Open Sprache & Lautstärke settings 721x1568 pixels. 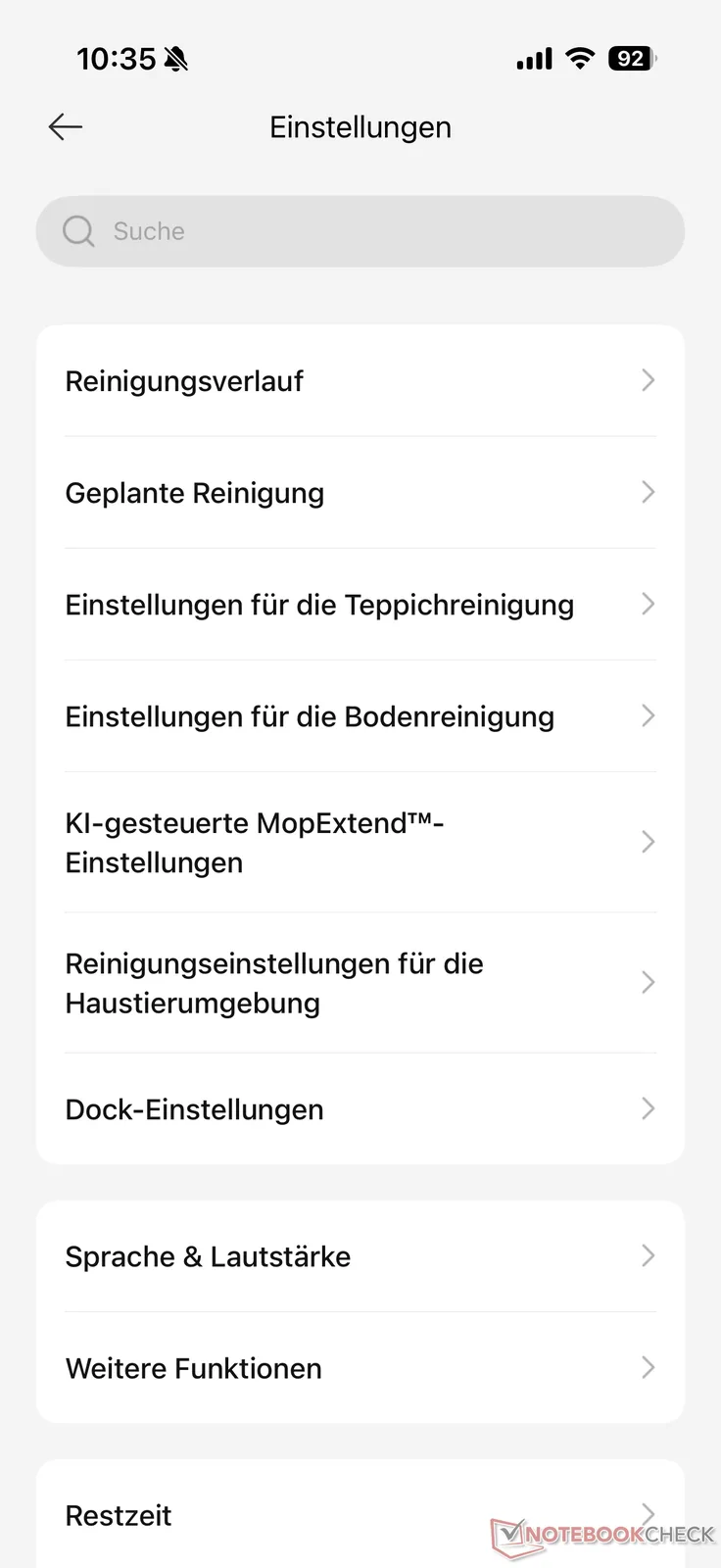click(x=208, y=1256)
